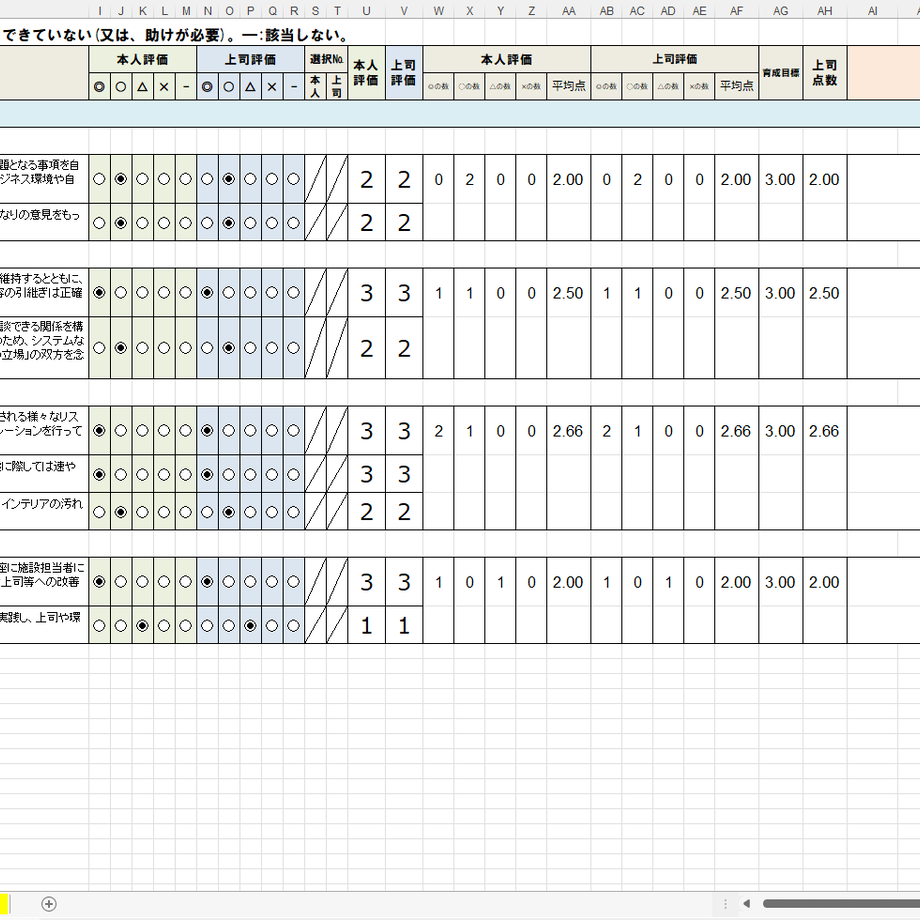Screen dimensions: 920x920
Task: Click column AB value 1 in 容の引継ぎは正確 row
Action: coord(607,293)
